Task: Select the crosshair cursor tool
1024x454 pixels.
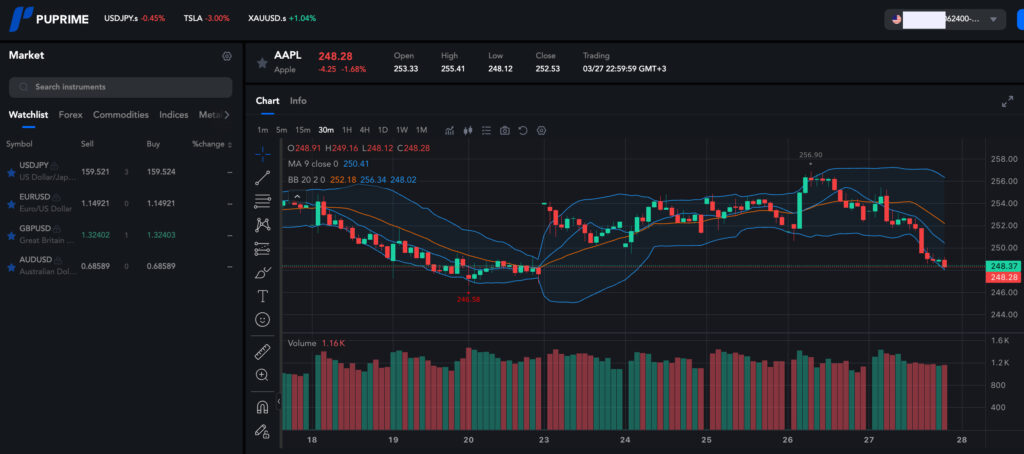Action: click(x=263, y=154)
